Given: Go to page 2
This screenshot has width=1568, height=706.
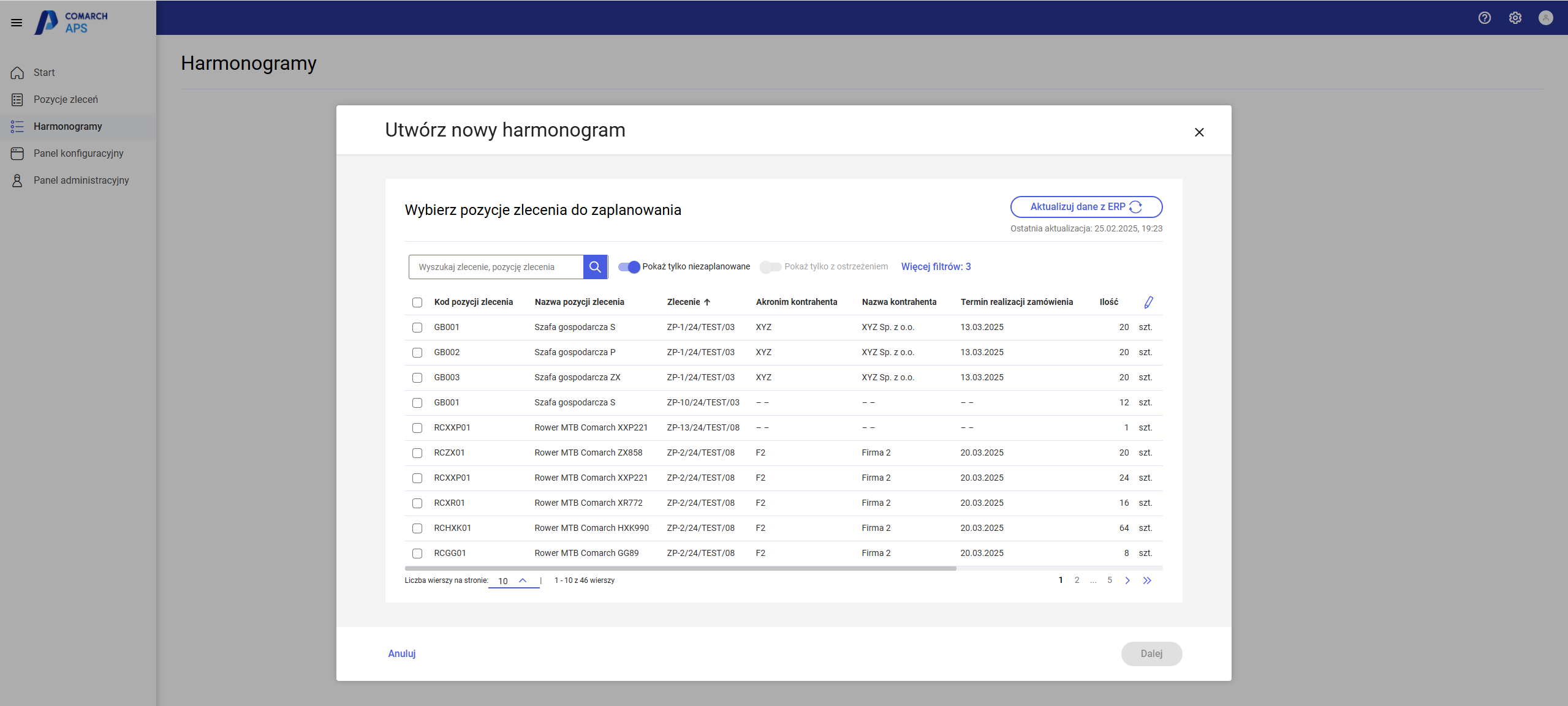Looking at the screenshot, I should 1077,580.
